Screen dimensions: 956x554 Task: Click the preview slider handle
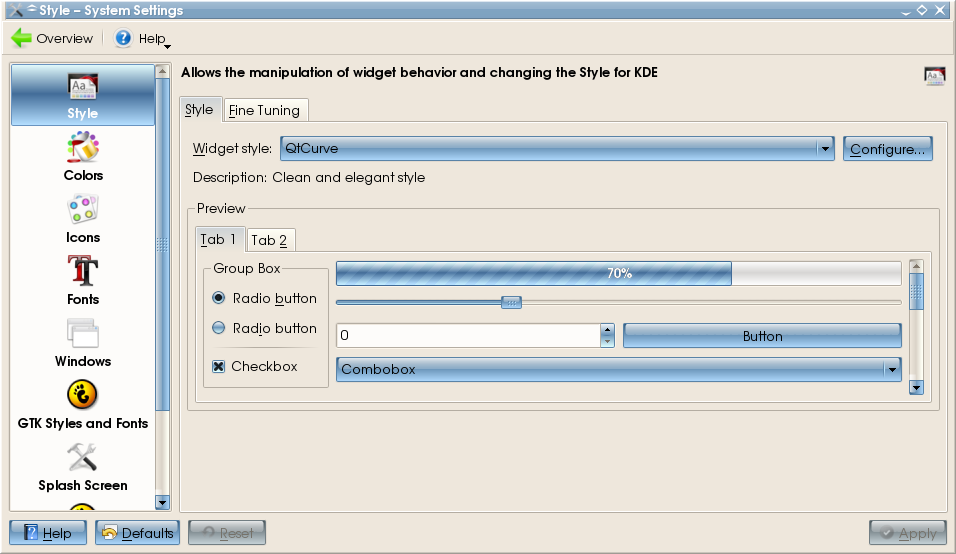pos(512,302)
